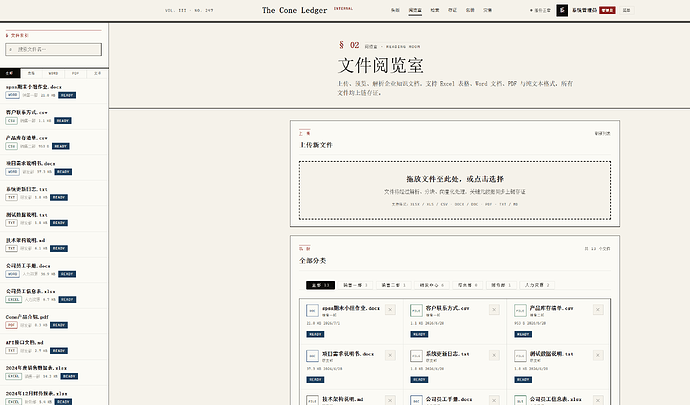
Task: Click file icon on 产品库存清单.csv card
Action: (520, 310)
